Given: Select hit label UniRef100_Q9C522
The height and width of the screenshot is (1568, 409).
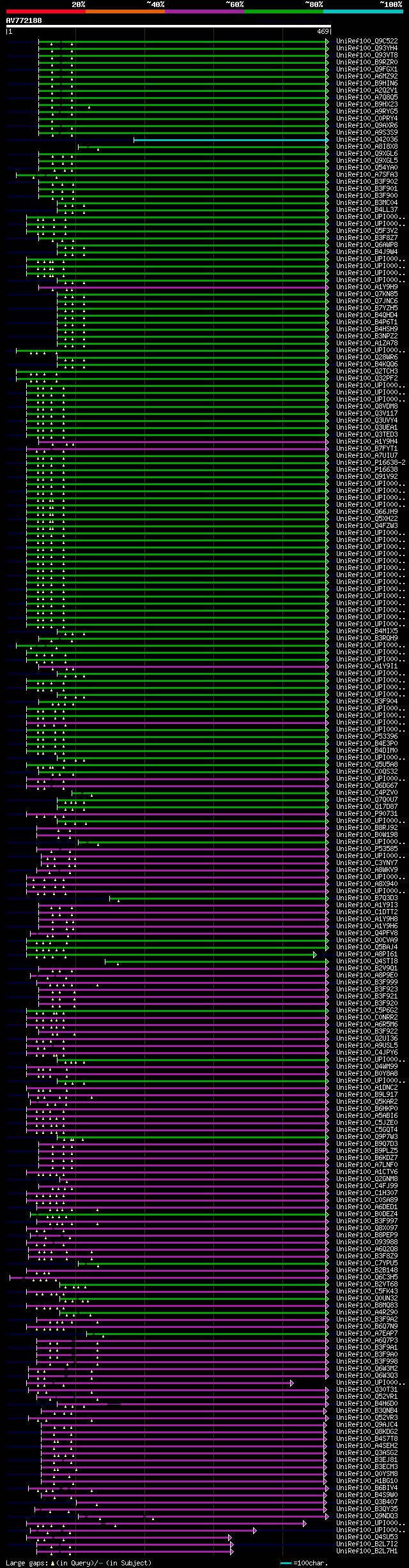Looking at the screenshot, I should (367, 41).
